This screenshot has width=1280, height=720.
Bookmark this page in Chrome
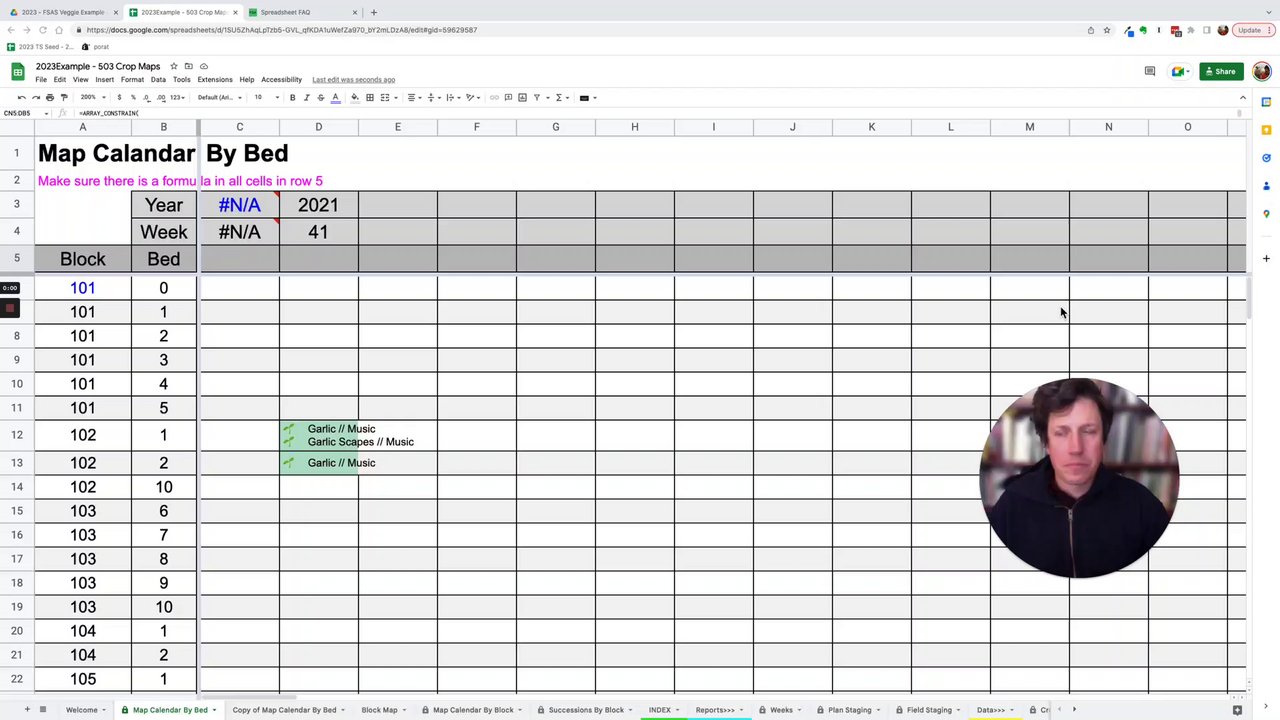[1107, 30]
